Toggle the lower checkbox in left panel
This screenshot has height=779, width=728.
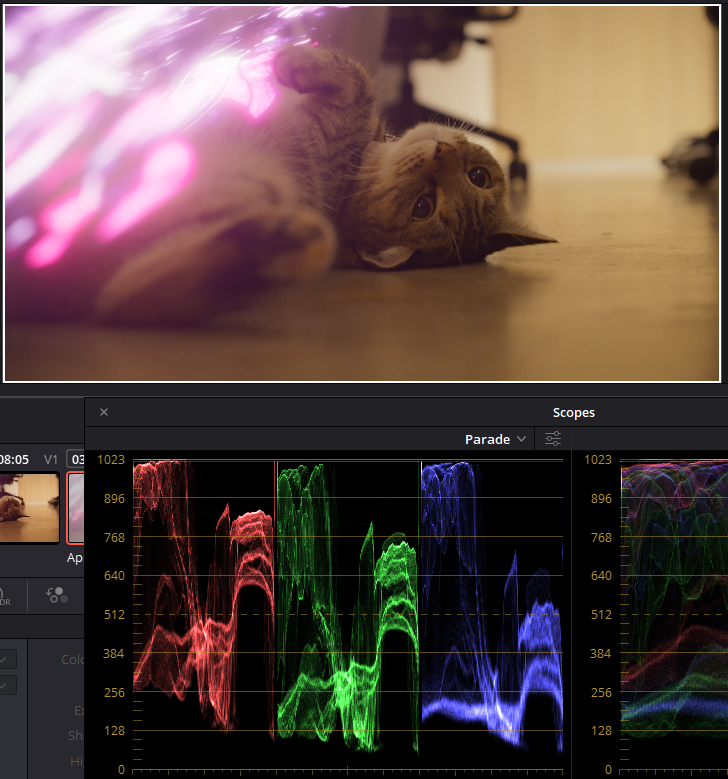click(x=6, y=685)
